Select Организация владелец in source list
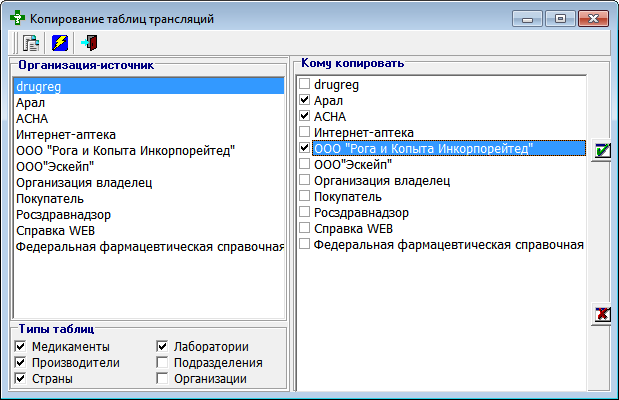The width and height of the screenshot is (619, 400). click(149, 182)
